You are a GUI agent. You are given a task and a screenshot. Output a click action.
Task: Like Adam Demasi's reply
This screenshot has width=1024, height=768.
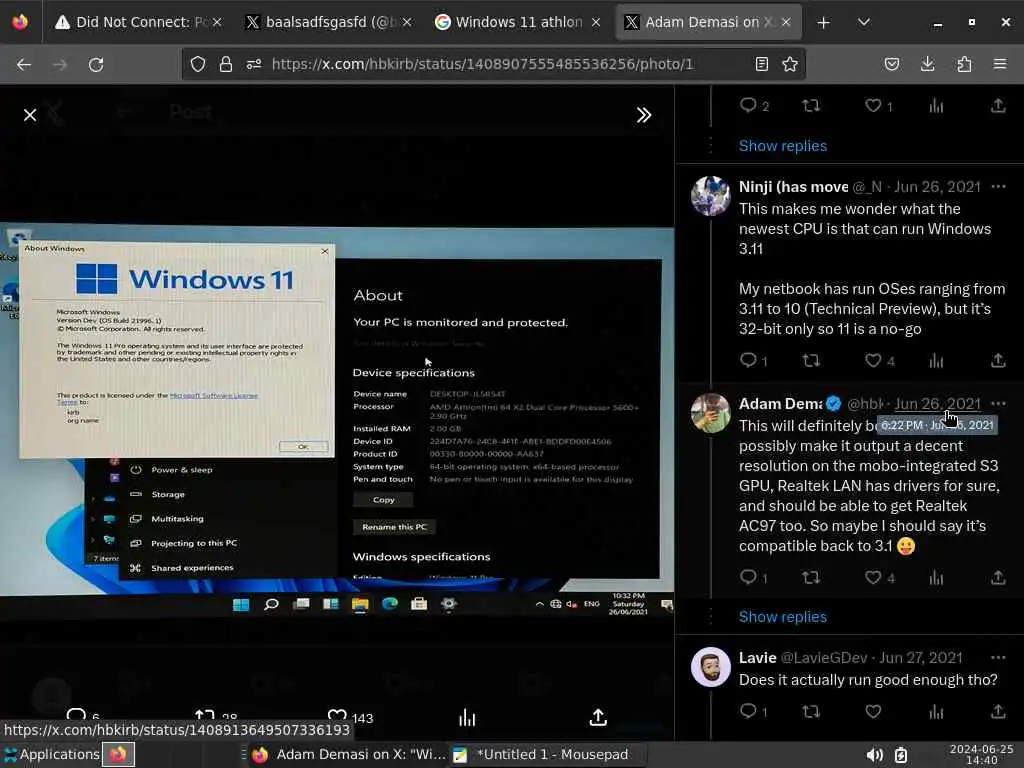873,577
